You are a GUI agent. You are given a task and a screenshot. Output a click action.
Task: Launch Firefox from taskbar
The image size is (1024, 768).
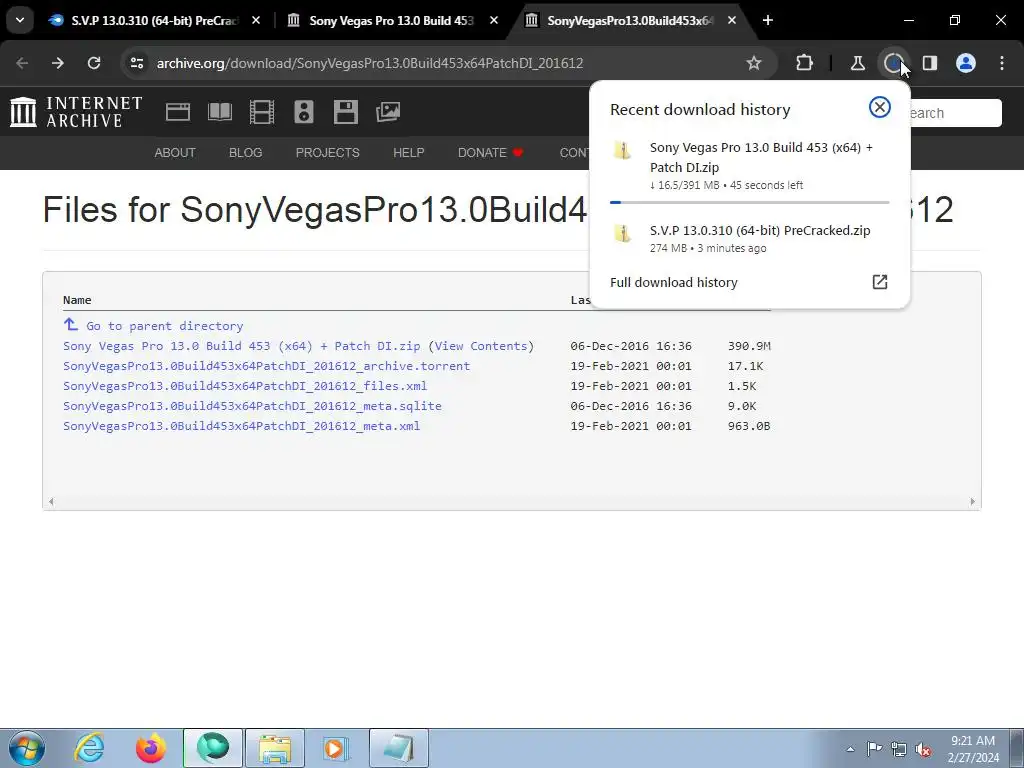(x=150, y=748)
